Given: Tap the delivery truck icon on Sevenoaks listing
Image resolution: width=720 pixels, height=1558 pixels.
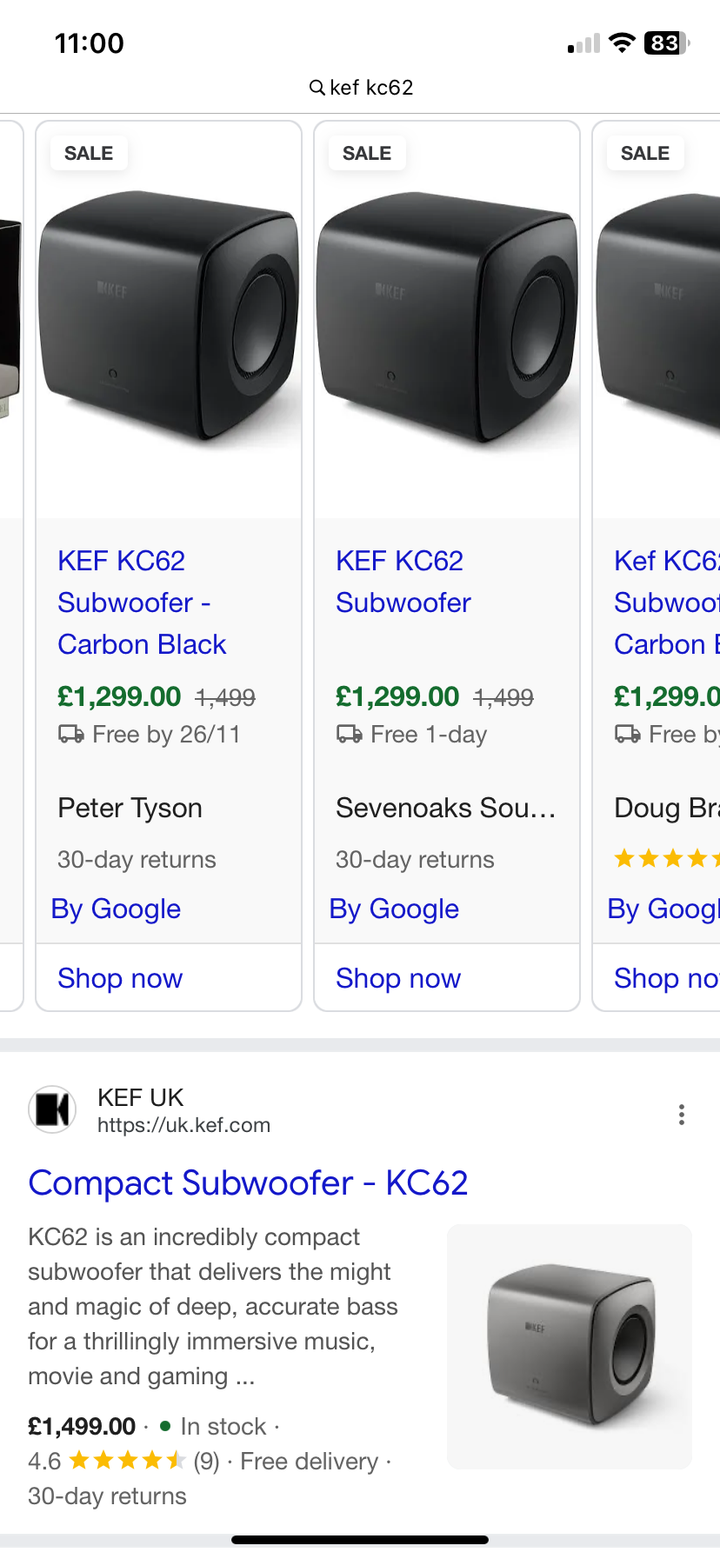Looking at the screenshot, I should pos(349,735).
